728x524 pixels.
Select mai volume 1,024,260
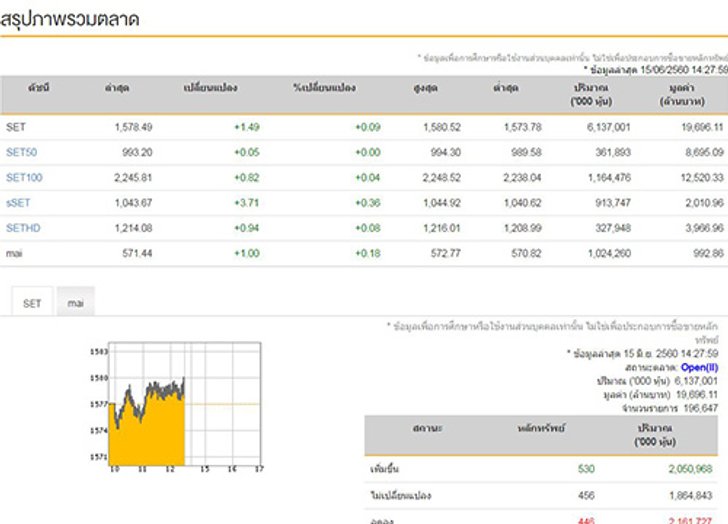tap(609, 253)
